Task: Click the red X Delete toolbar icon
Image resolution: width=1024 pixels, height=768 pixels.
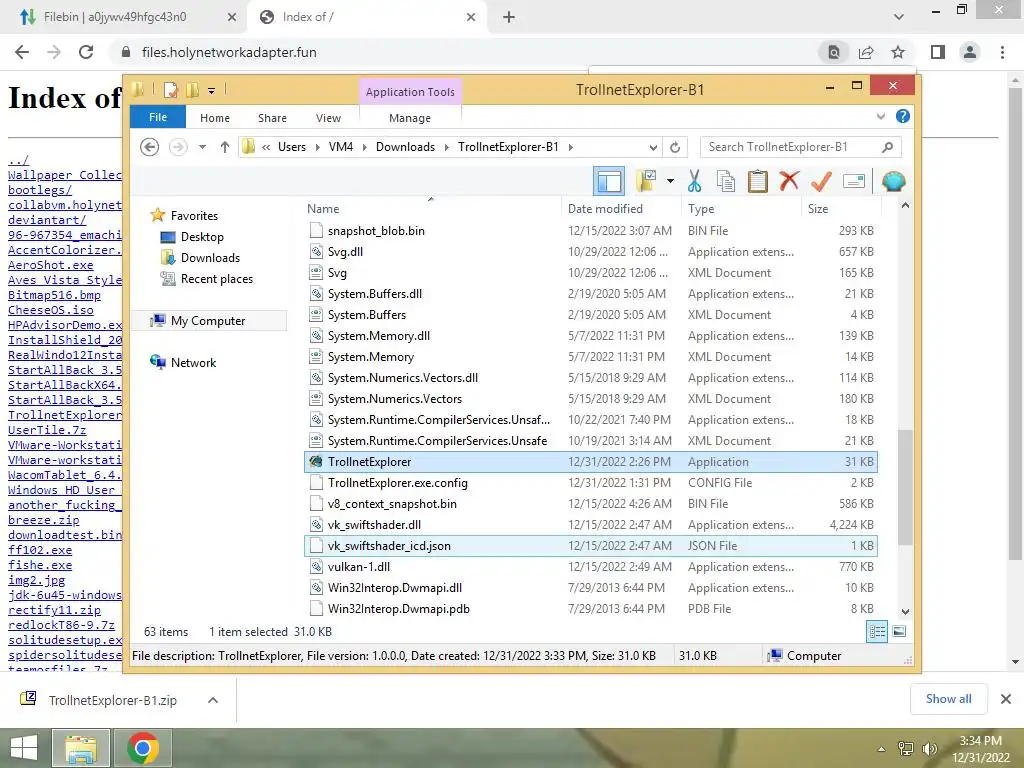Action: 790,180
